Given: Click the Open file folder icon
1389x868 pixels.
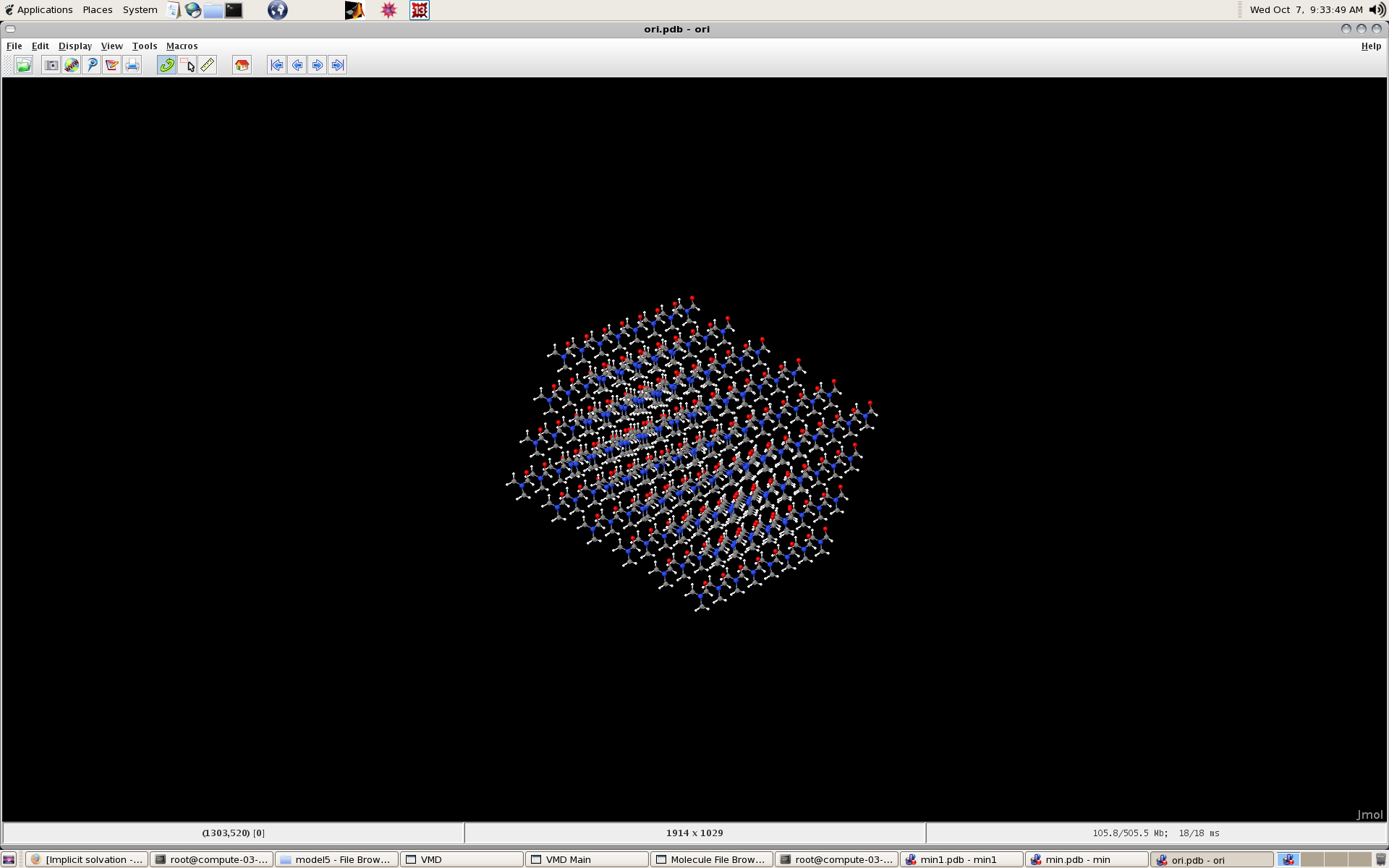Looking at the screenshot, I should tap(23, 65).
